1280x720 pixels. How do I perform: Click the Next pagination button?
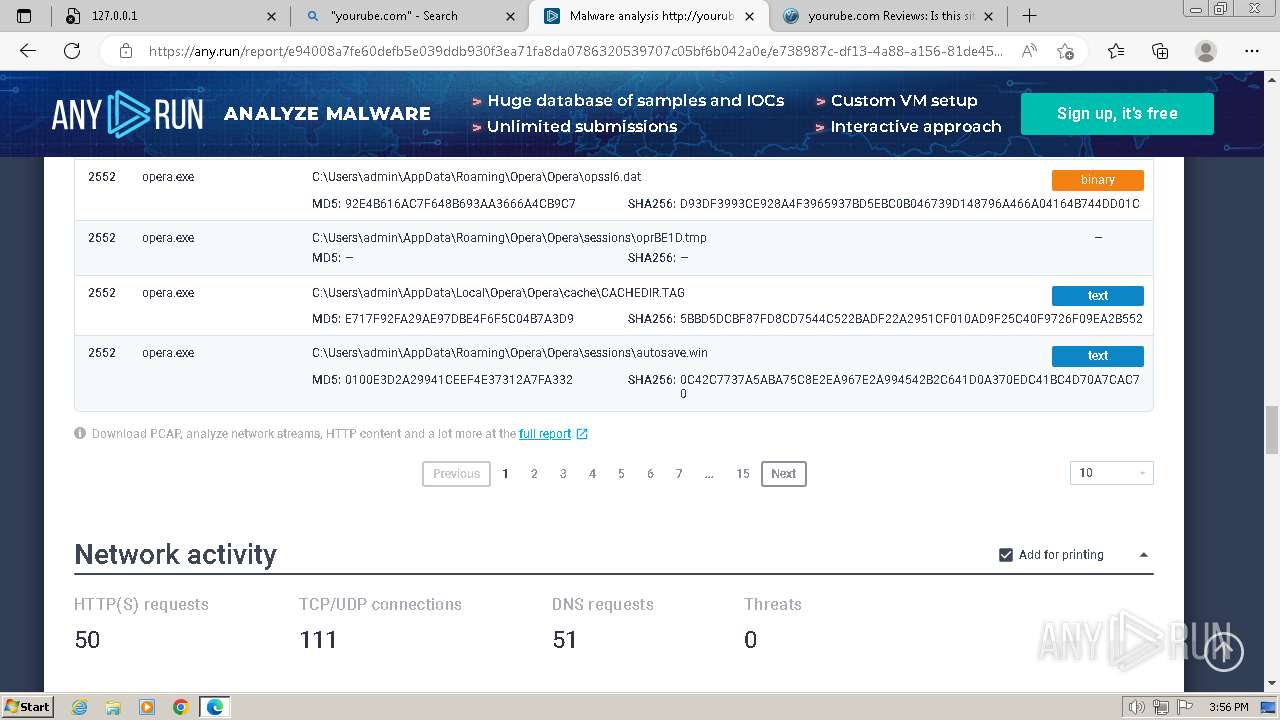(x=783, y=474)
